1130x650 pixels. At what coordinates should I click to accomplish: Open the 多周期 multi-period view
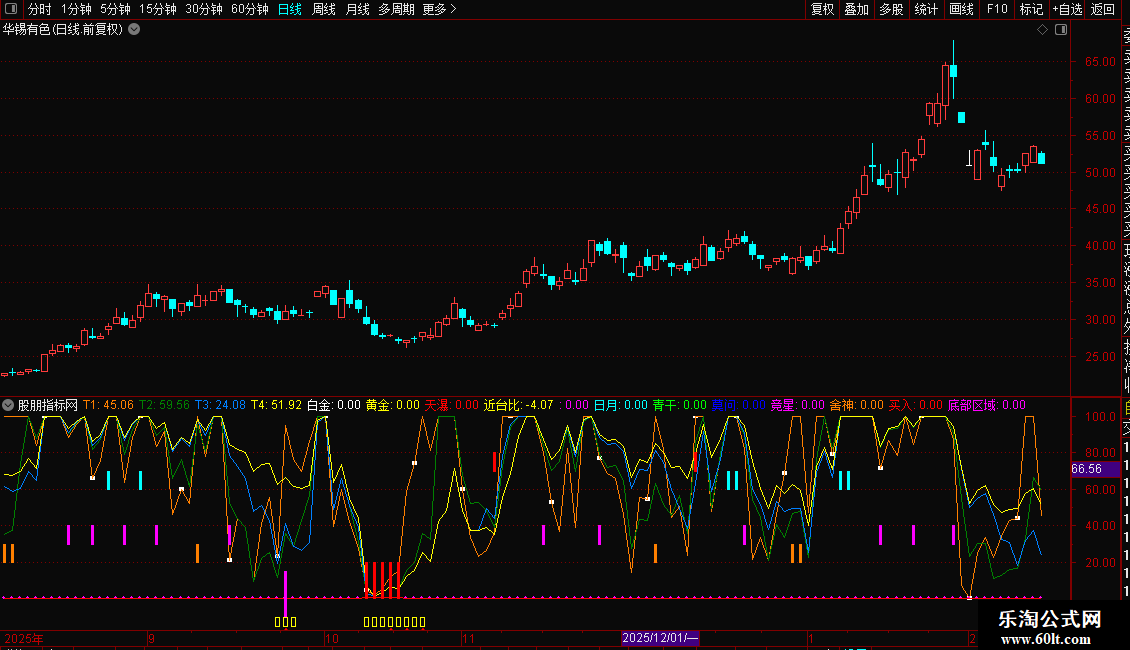pos(397,9)
